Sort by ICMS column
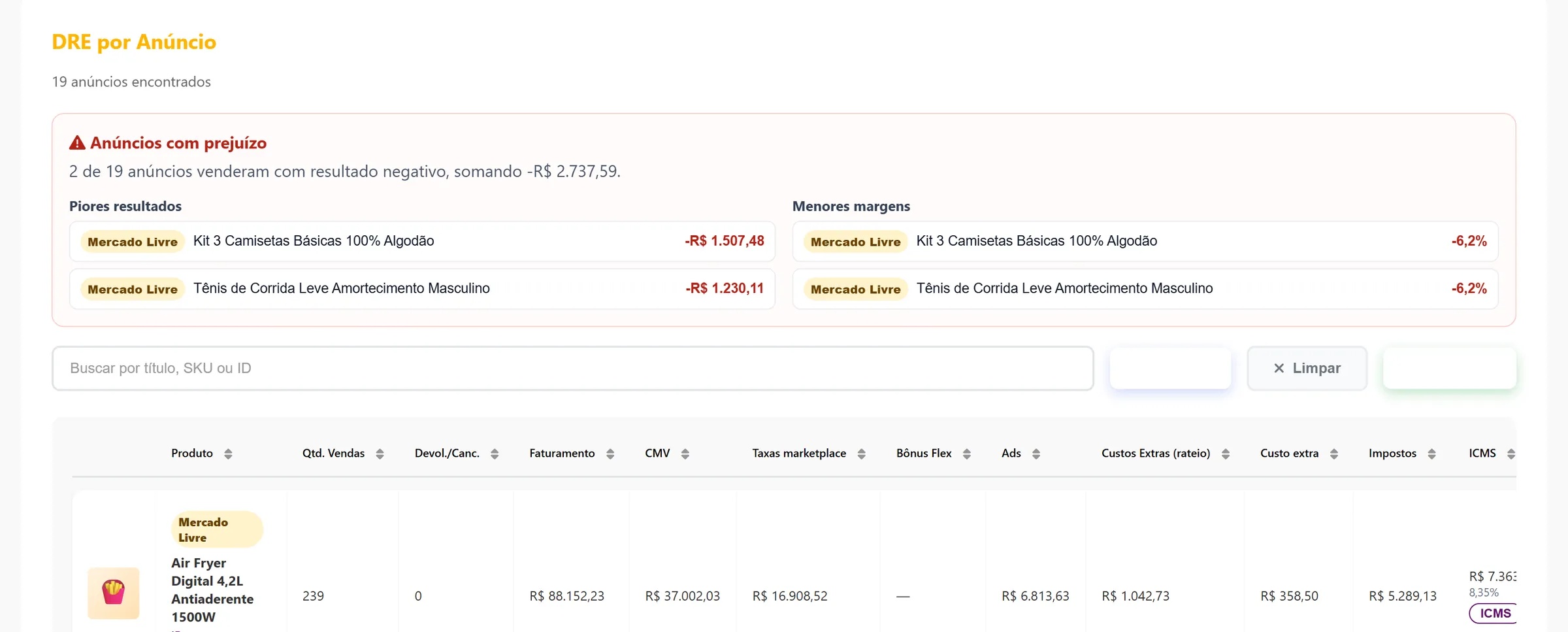1568x632 pixels. [x=1492, y=454]
